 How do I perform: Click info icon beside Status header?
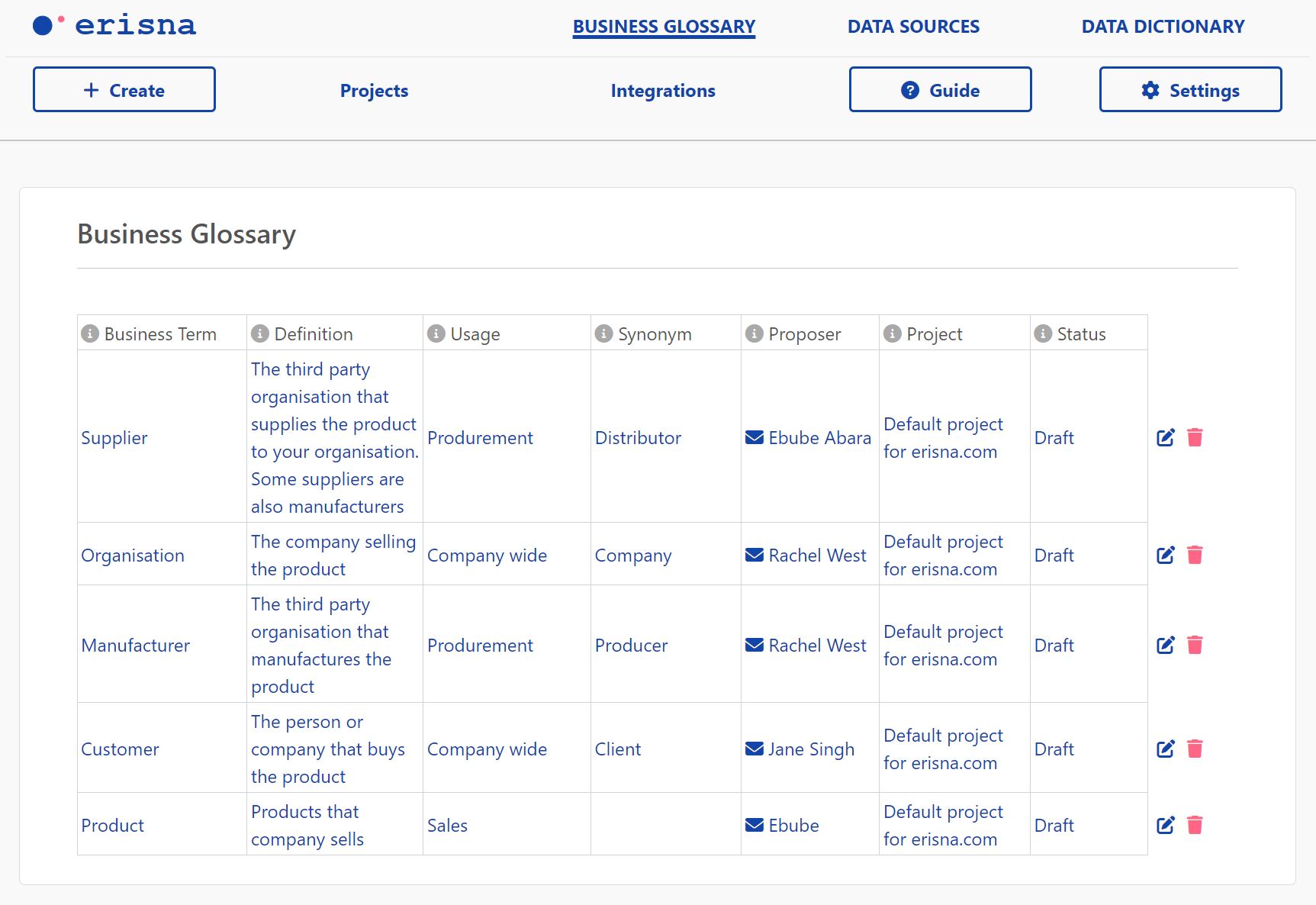coord(1042,334)
